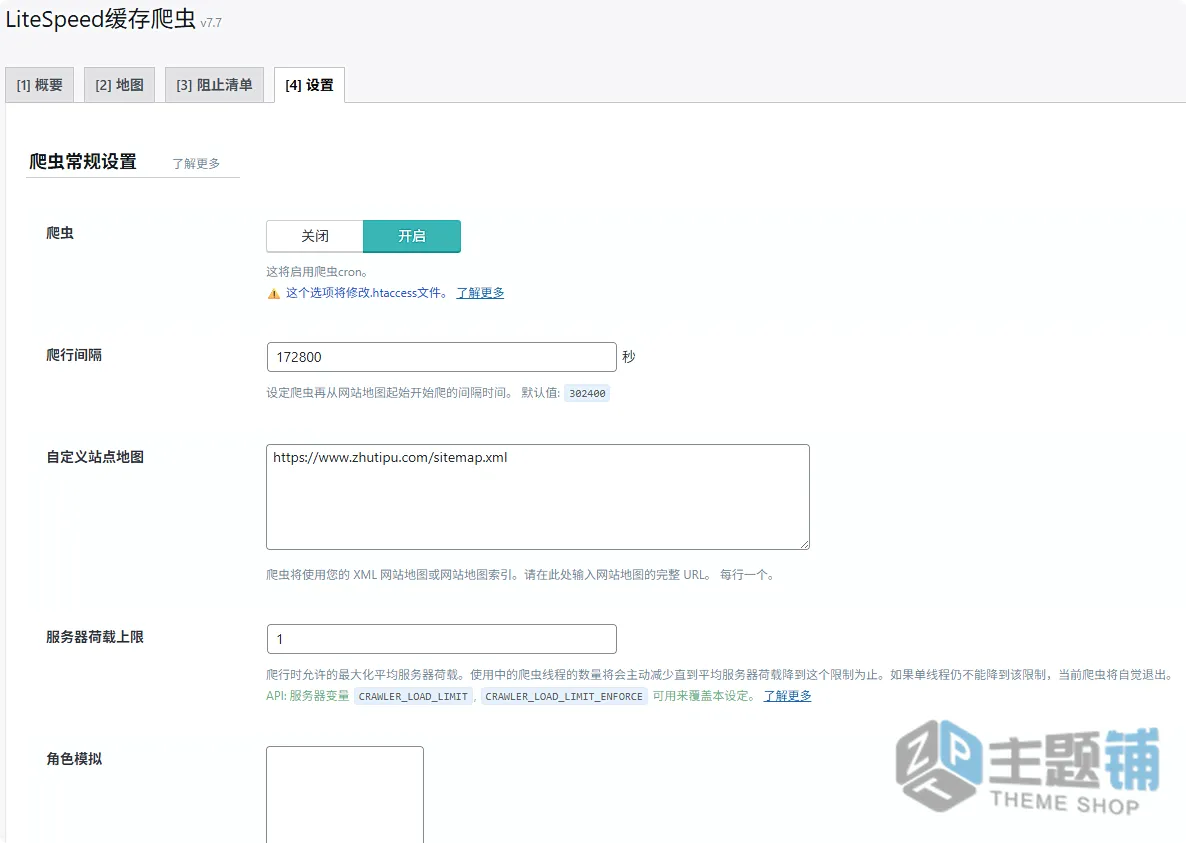The width and height of the screenshot is (1186, 843).
Task: Click the LiteSpeed缓存爬虫 page title
Action: 101,19
